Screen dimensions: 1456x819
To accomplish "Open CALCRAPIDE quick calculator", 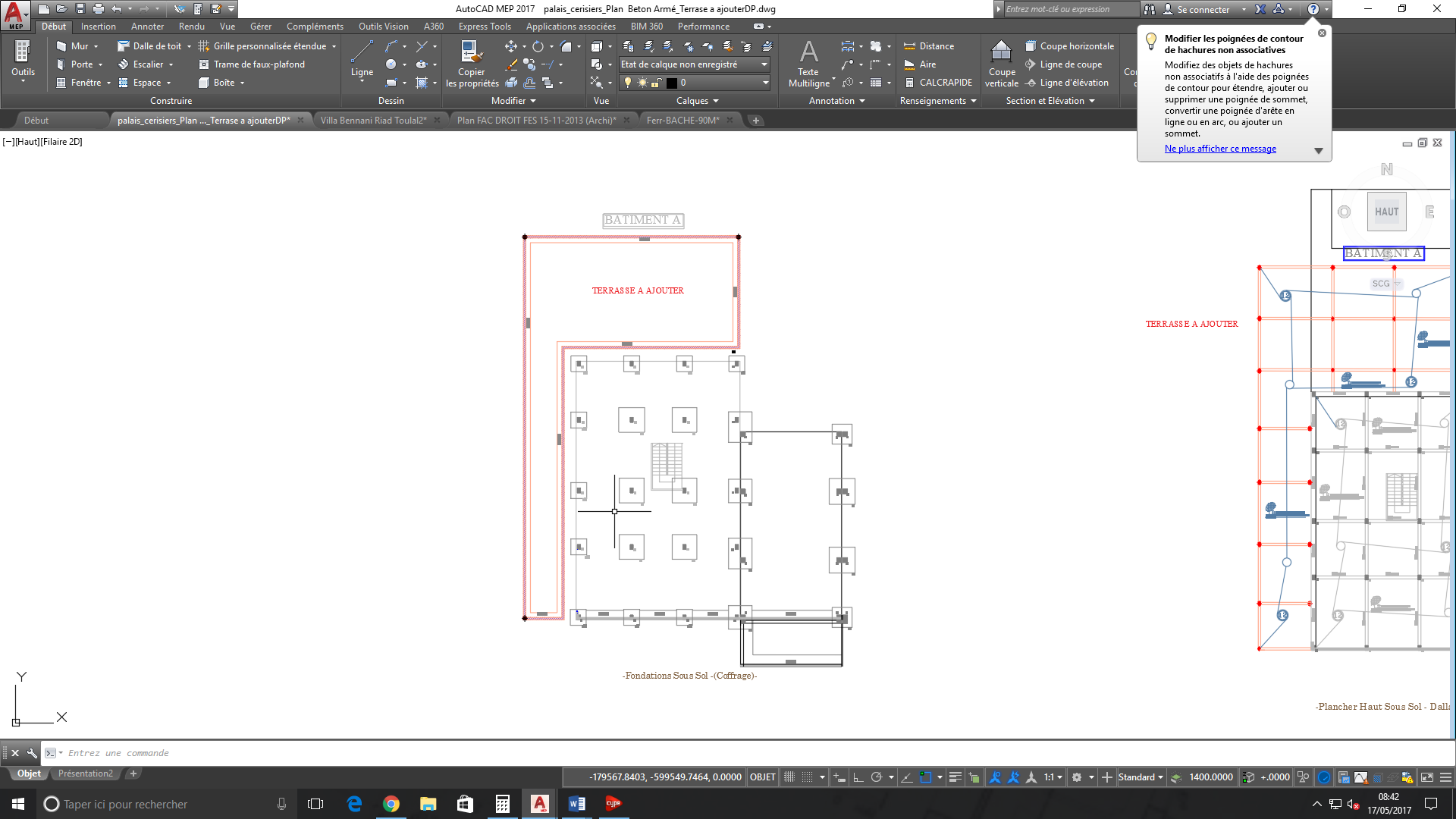I will click(x=937, y=83).
